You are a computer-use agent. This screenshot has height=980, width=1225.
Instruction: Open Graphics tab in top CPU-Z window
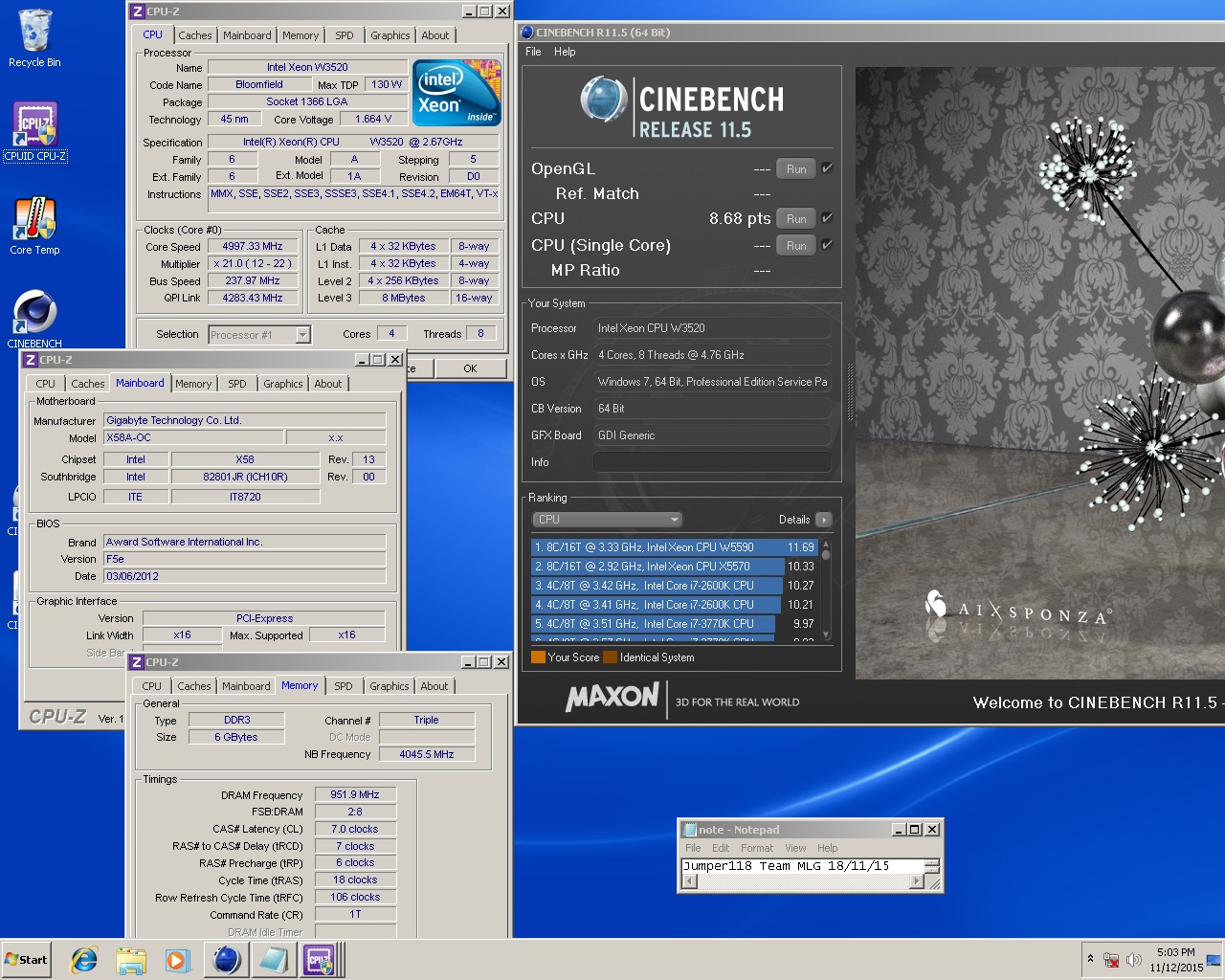390,35
